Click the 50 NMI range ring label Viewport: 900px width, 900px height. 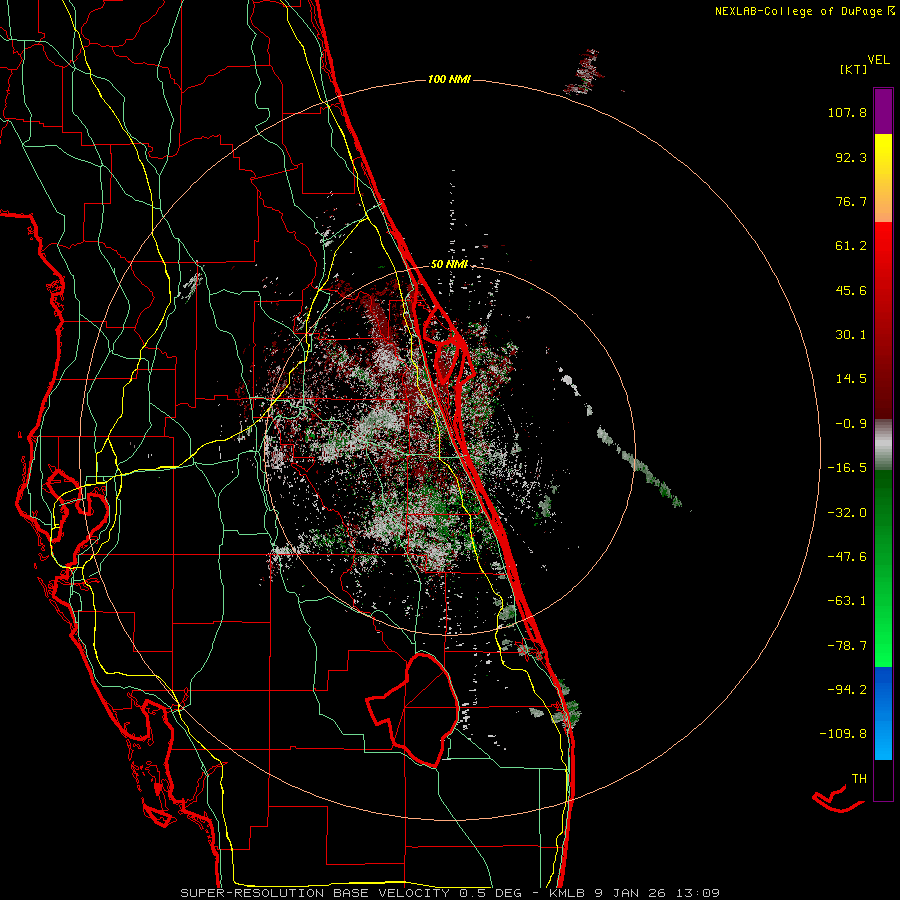[x=449, y=264]
